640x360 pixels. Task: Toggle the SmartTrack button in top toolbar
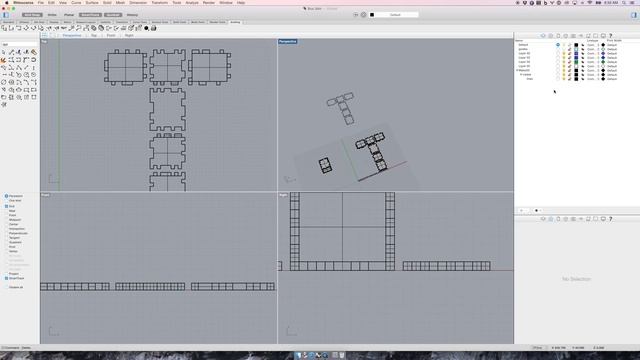pyautogui.click(x=90, y=15)
